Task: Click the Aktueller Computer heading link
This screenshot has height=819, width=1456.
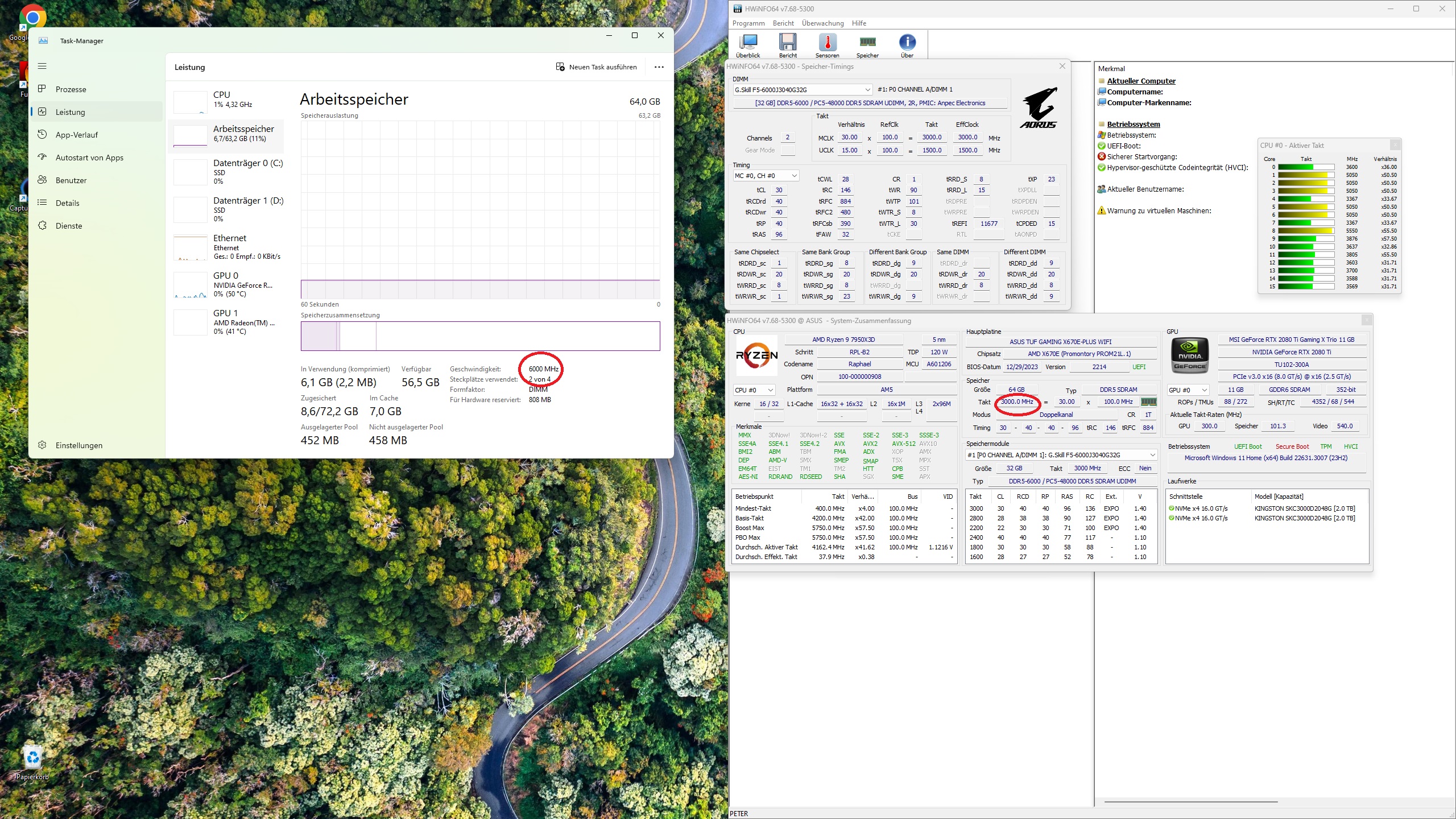Action: (x=1141, y=81)
